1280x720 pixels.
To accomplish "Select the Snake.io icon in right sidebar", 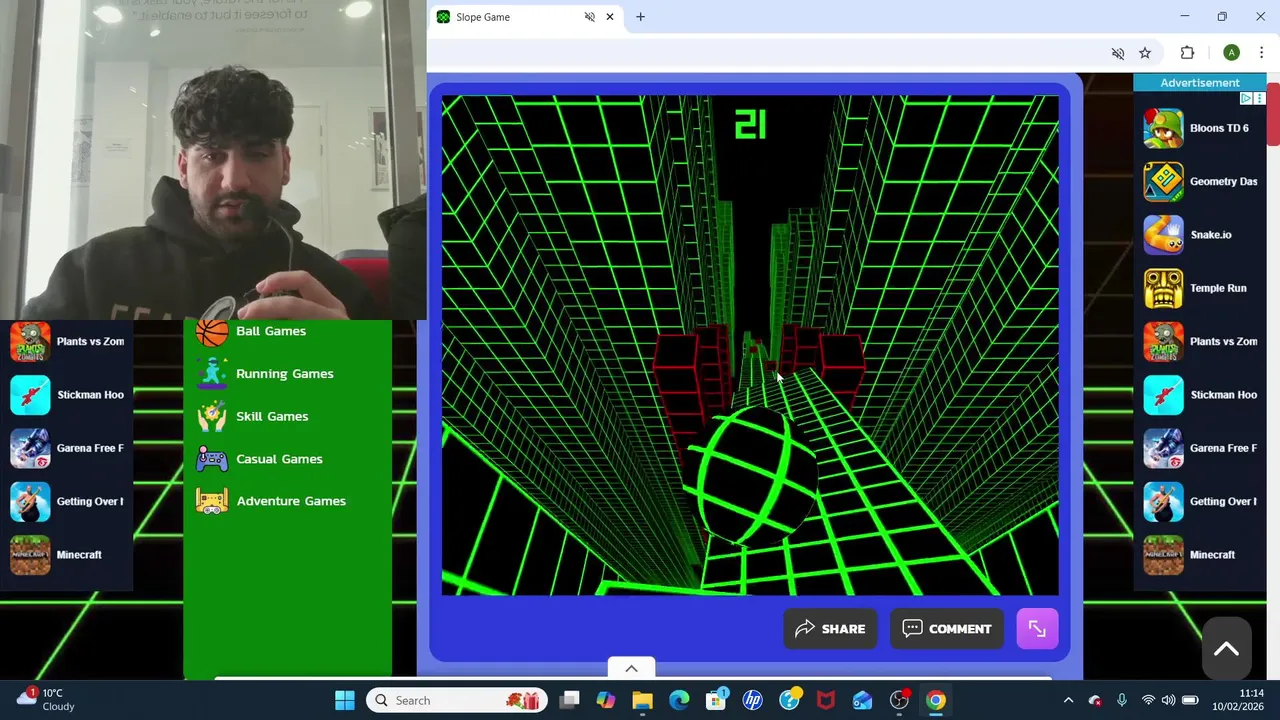I will [1163, 235].
